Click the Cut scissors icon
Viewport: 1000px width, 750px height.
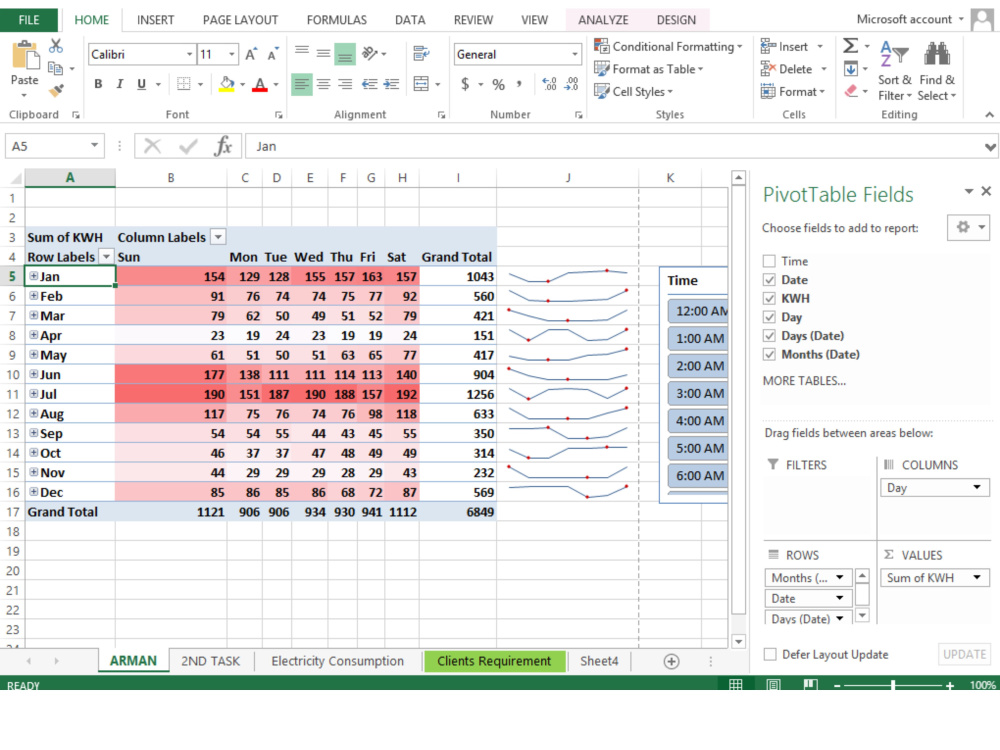tap(56, 46)
